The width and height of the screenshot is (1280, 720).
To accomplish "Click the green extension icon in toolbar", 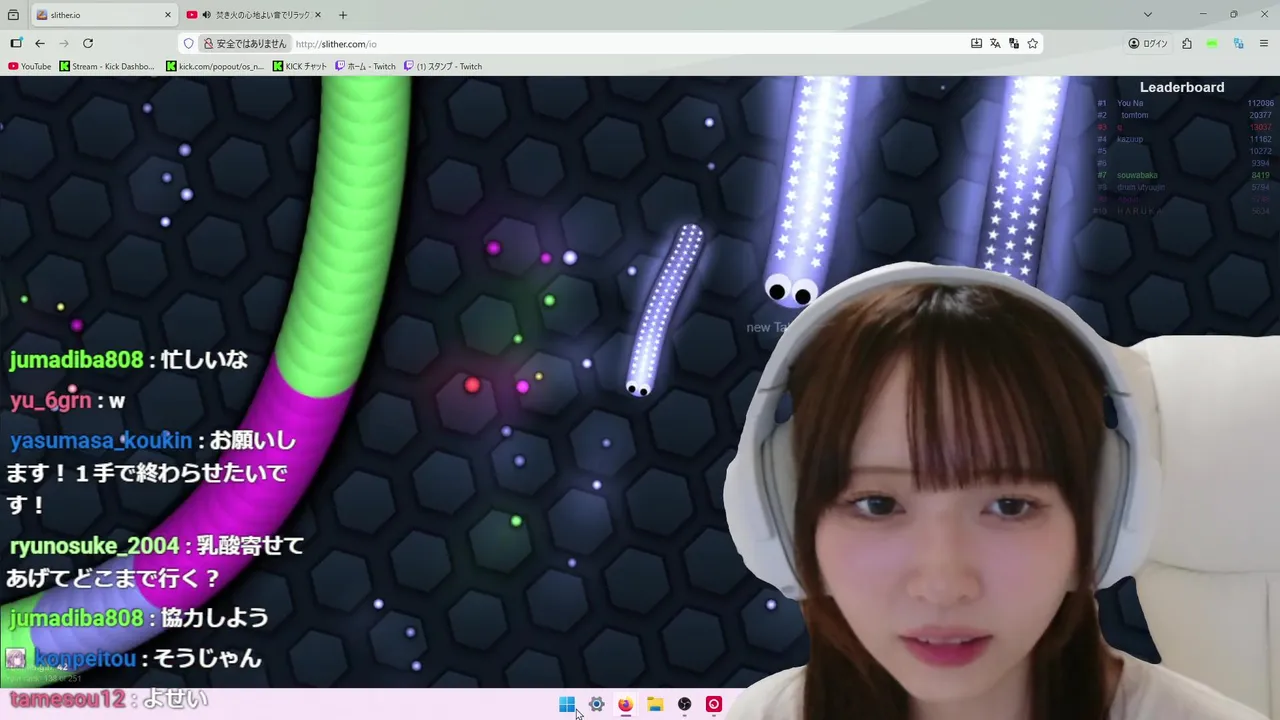I will tap(1212, 43).
